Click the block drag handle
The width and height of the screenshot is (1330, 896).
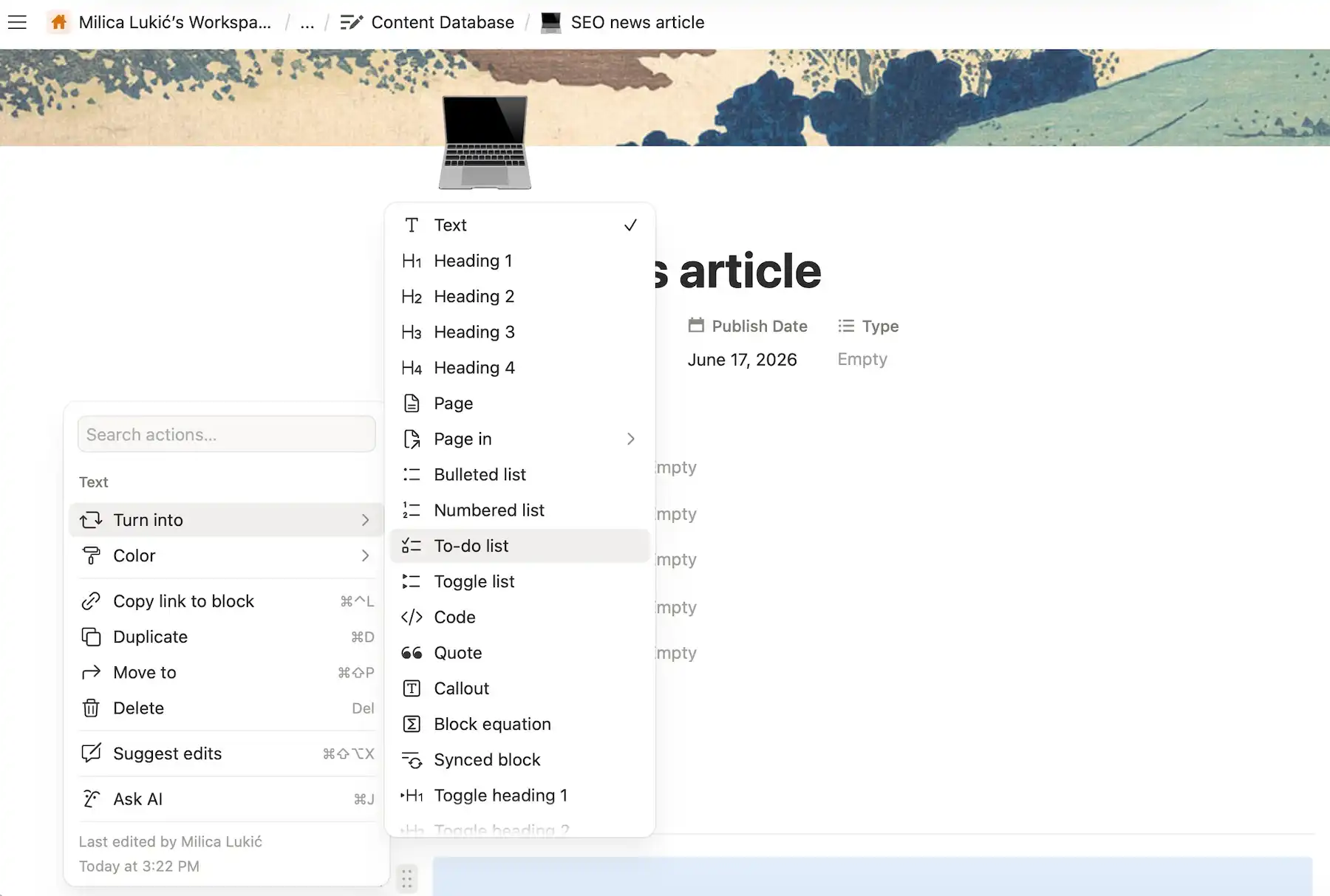[x=406, y=878]
